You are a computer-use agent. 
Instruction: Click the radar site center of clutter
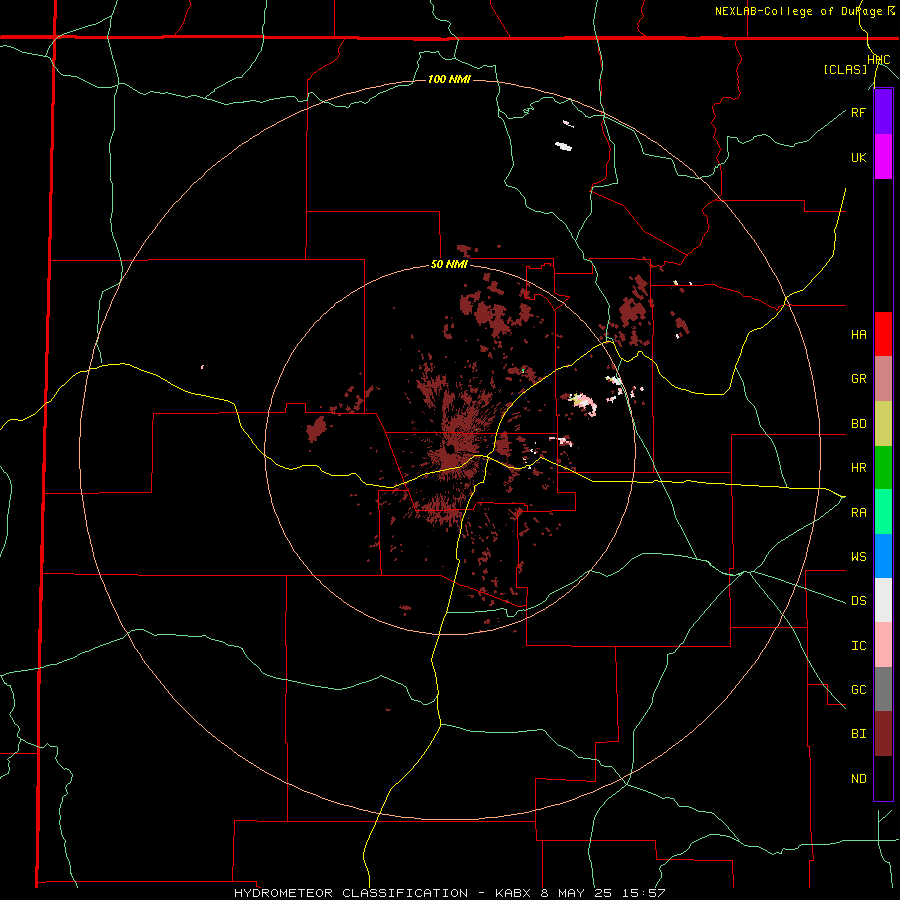(452, 449)
